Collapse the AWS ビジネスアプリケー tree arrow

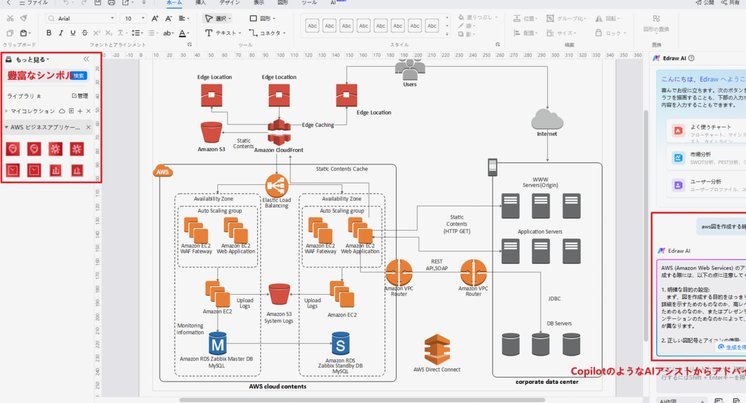pyautogui.click(x=7, y=127)
